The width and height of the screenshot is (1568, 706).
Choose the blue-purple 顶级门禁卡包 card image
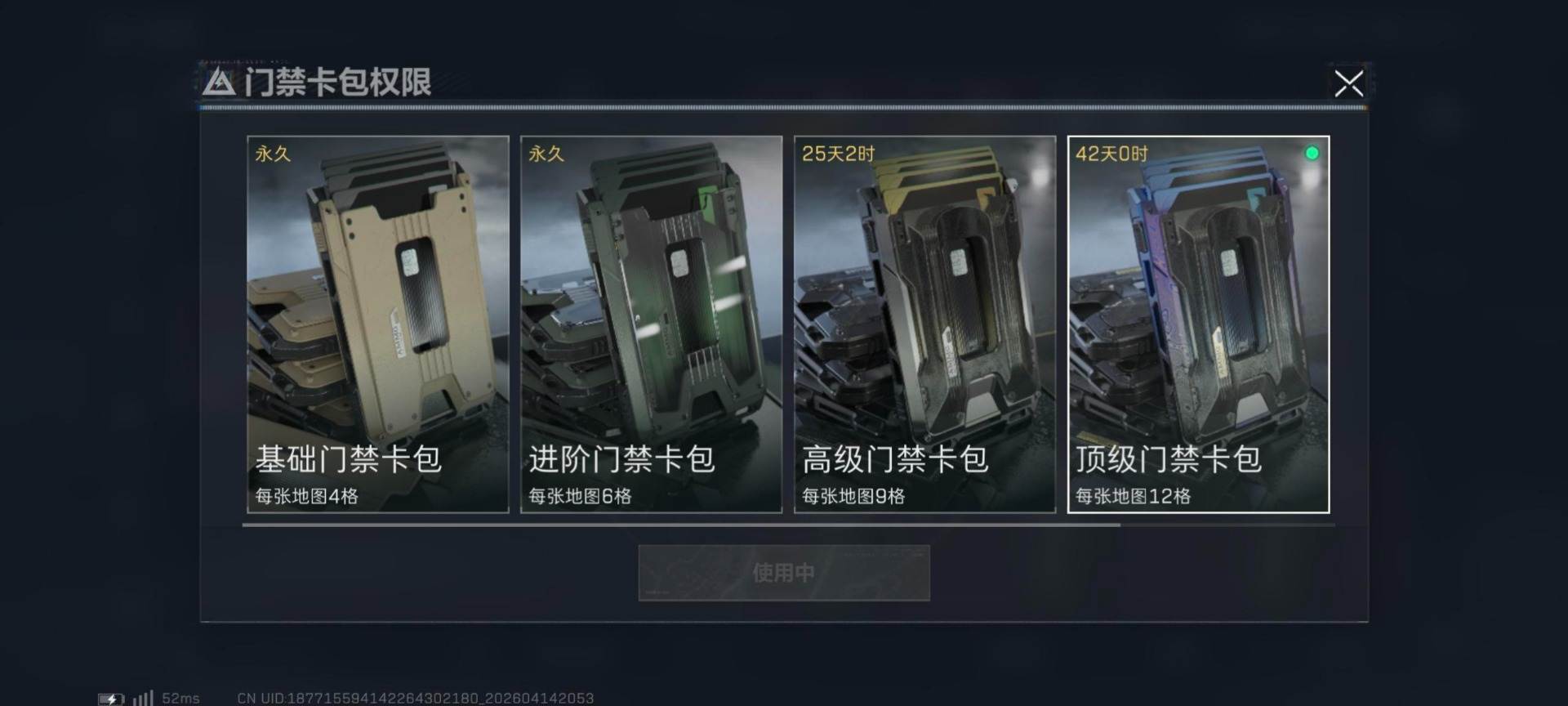[x=1199, y=324]
